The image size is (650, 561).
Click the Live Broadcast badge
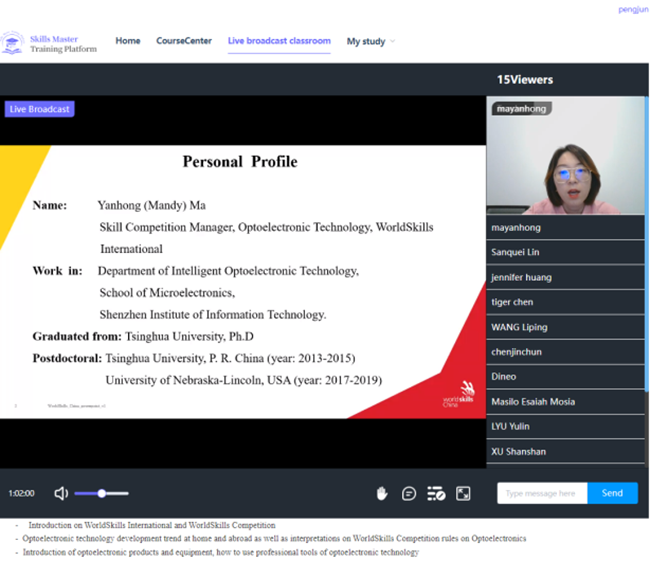(39, 109)
